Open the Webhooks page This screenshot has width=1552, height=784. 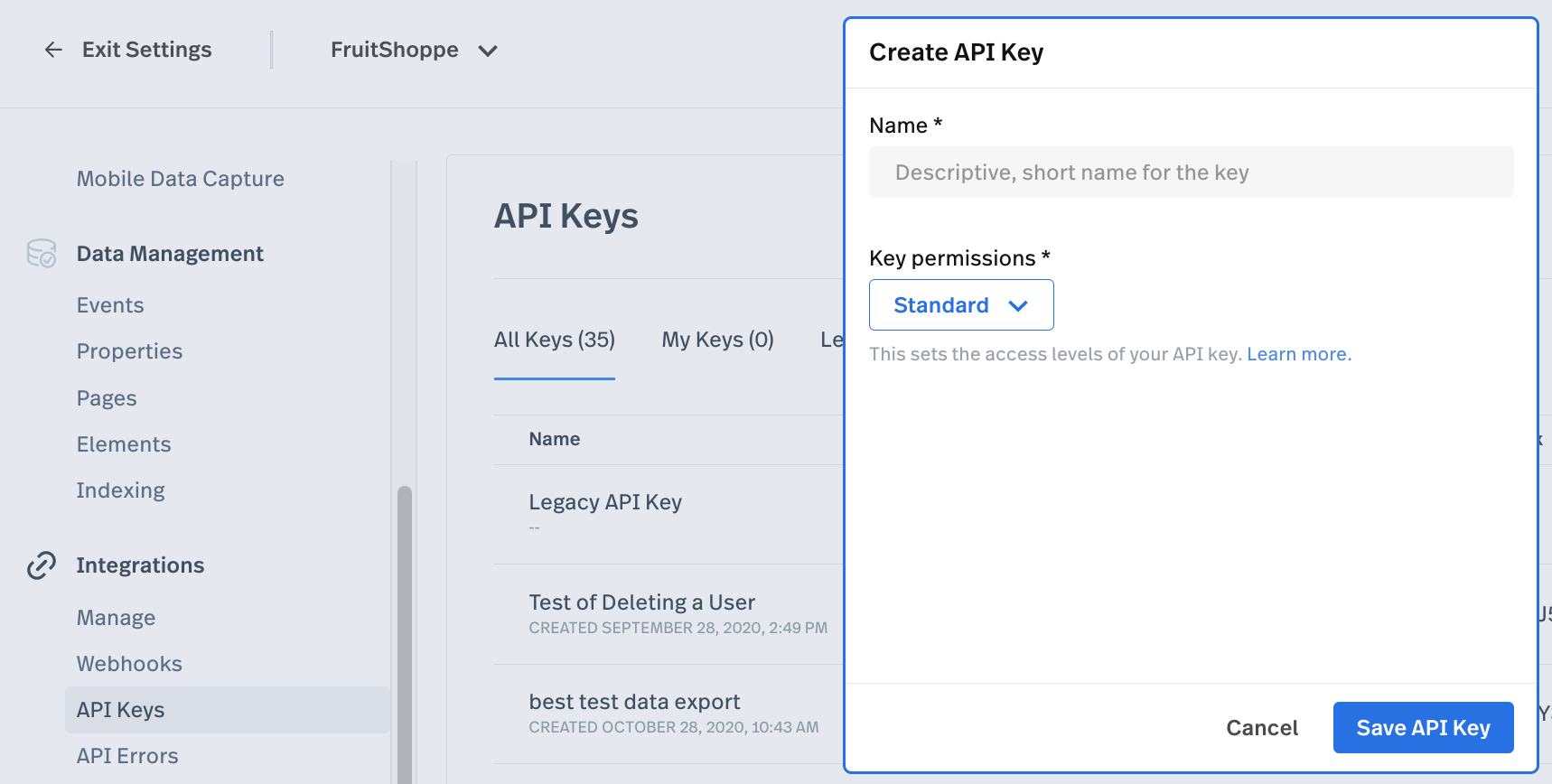tap(129, 664)
